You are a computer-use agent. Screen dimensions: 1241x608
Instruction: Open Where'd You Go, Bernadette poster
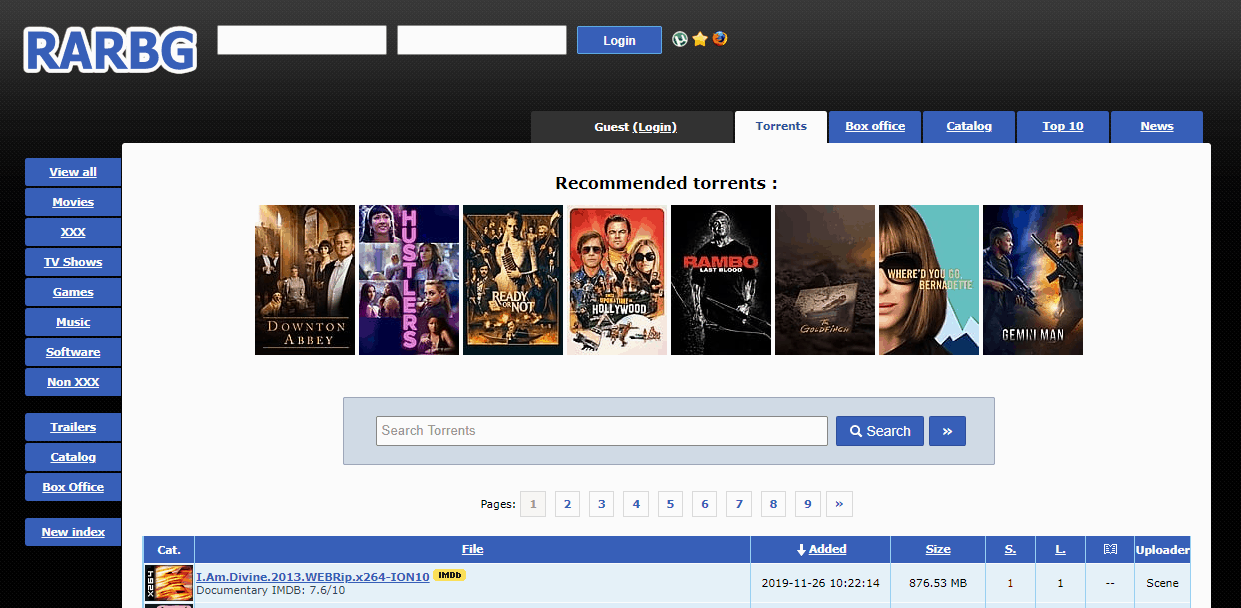pos(929,280)
